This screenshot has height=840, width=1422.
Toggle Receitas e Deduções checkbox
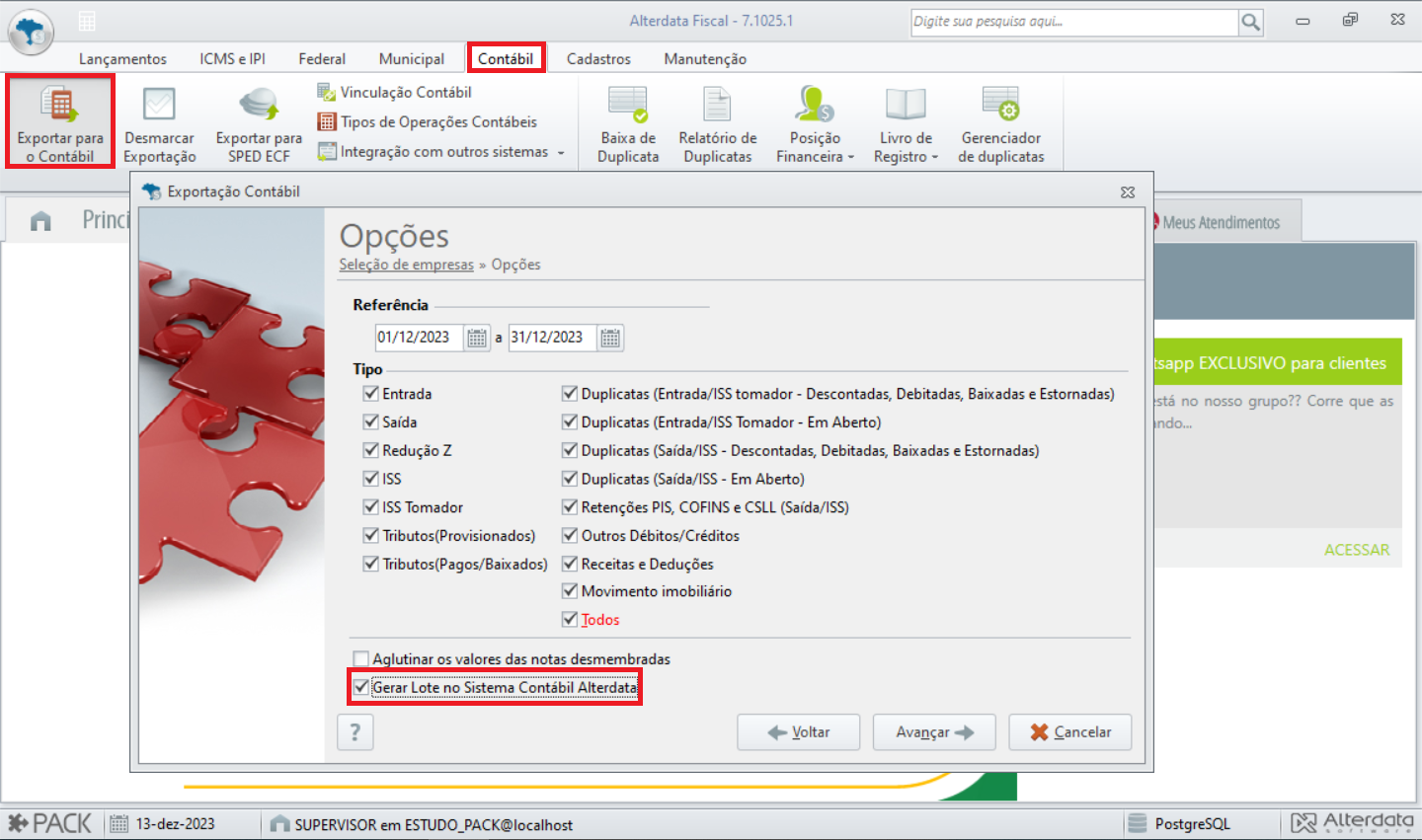tap(570, 564)
